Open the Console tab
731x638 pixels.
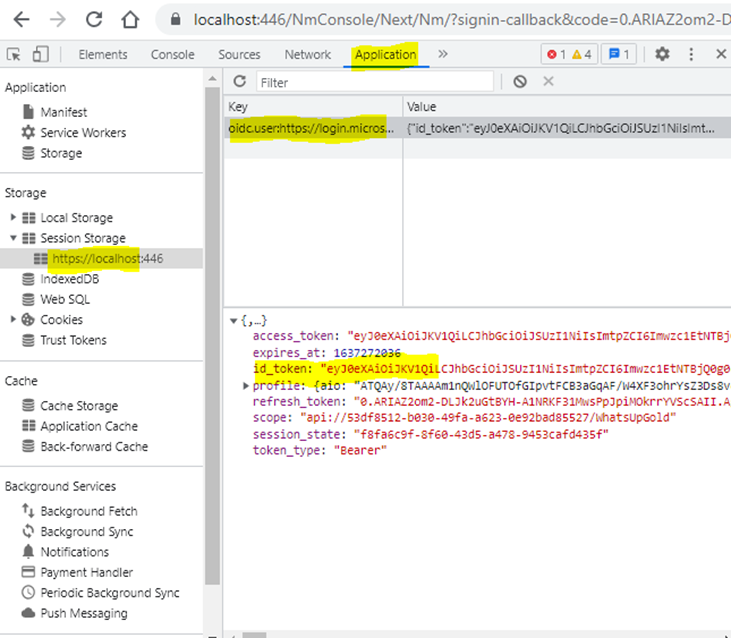pyautogui.click(x=172, y=55)
